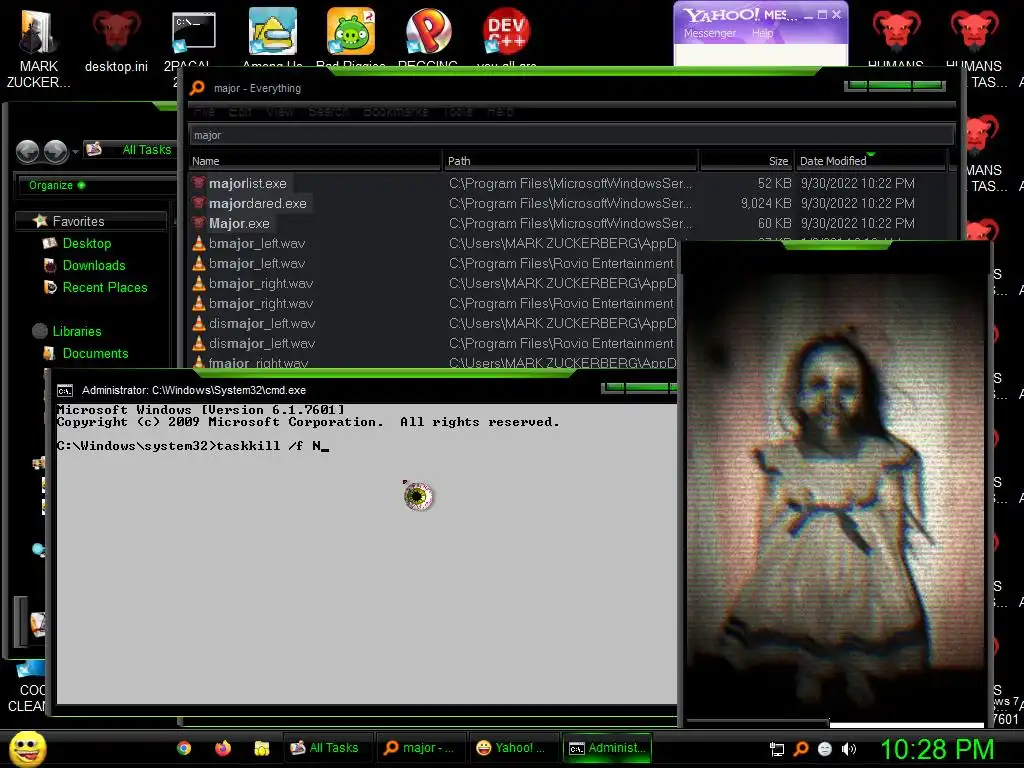Click the Yahoo Messenger face tray icon
Image resolution: width=1024 pixels, height=768 pixels.
825,749
